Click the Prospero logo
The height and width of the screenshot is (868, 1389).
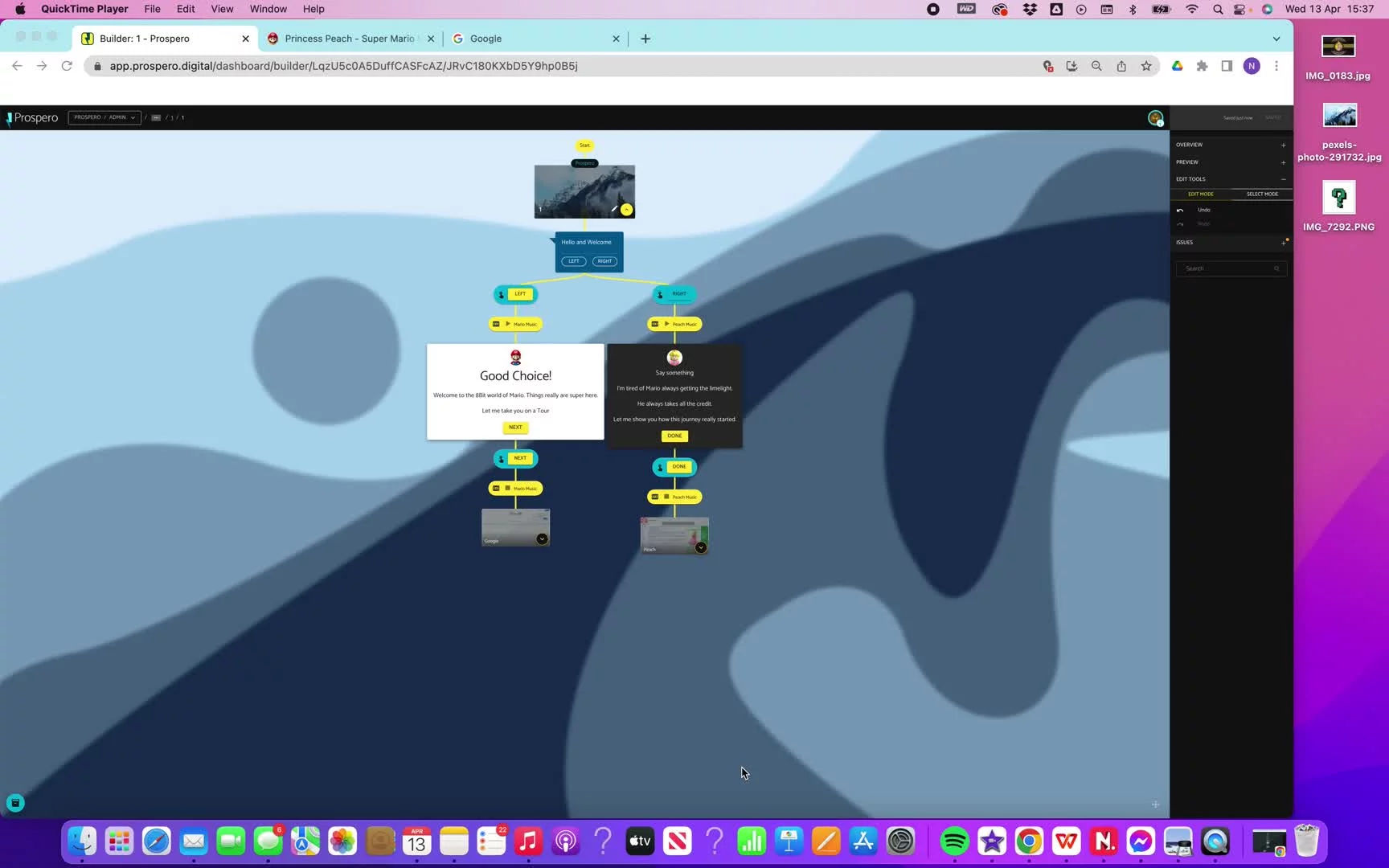pos(33,118)
